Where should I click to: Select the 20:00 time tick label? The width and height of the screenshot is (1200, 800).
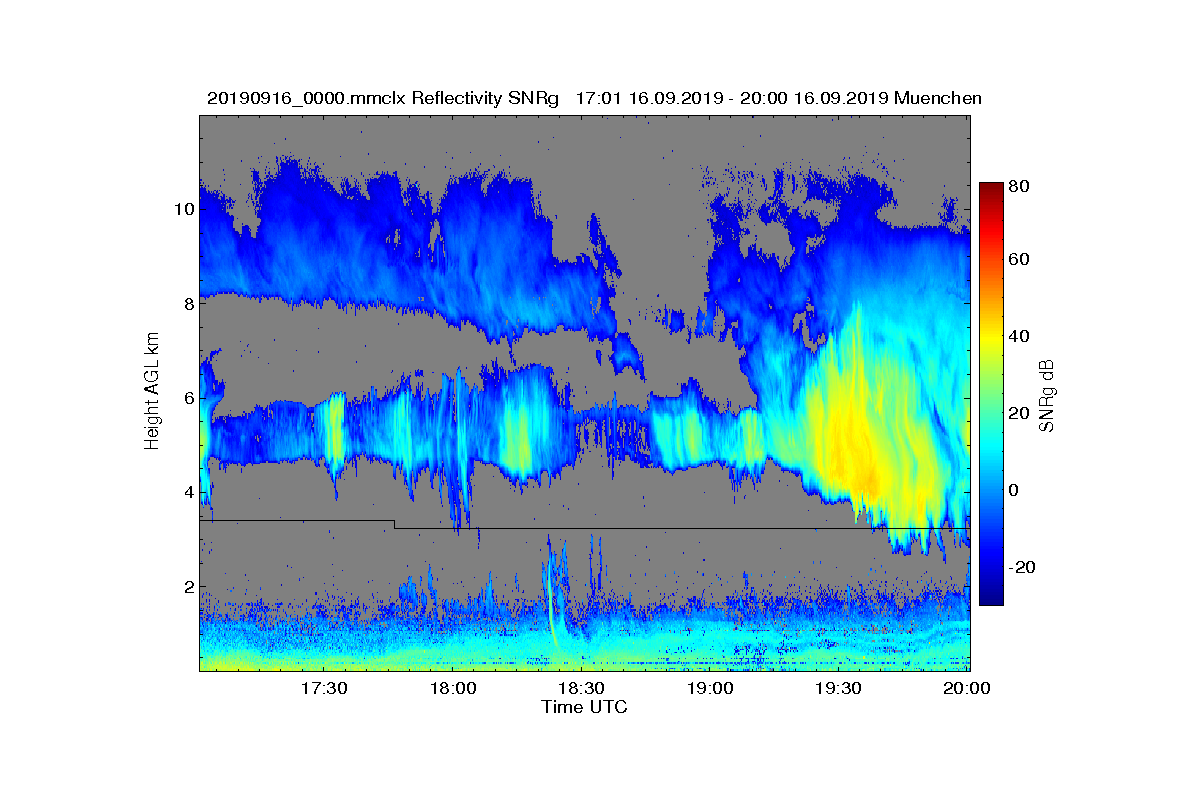(x=968, y=688)
